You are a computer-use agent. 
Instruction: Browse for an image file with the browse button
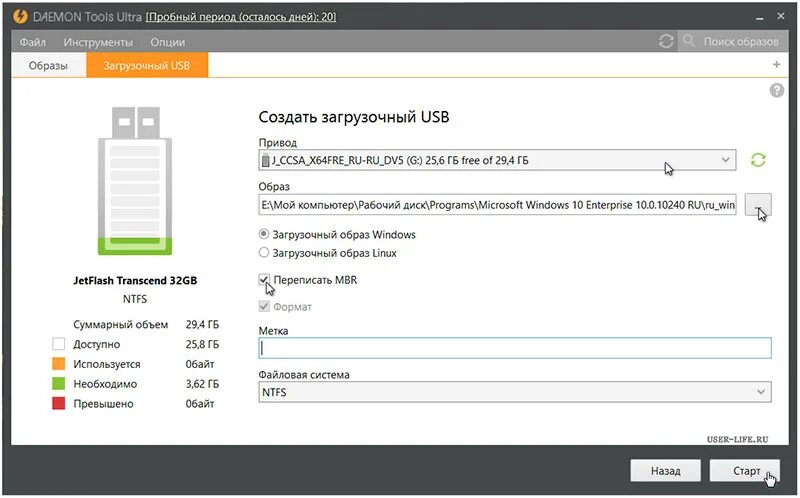(758, 205)
